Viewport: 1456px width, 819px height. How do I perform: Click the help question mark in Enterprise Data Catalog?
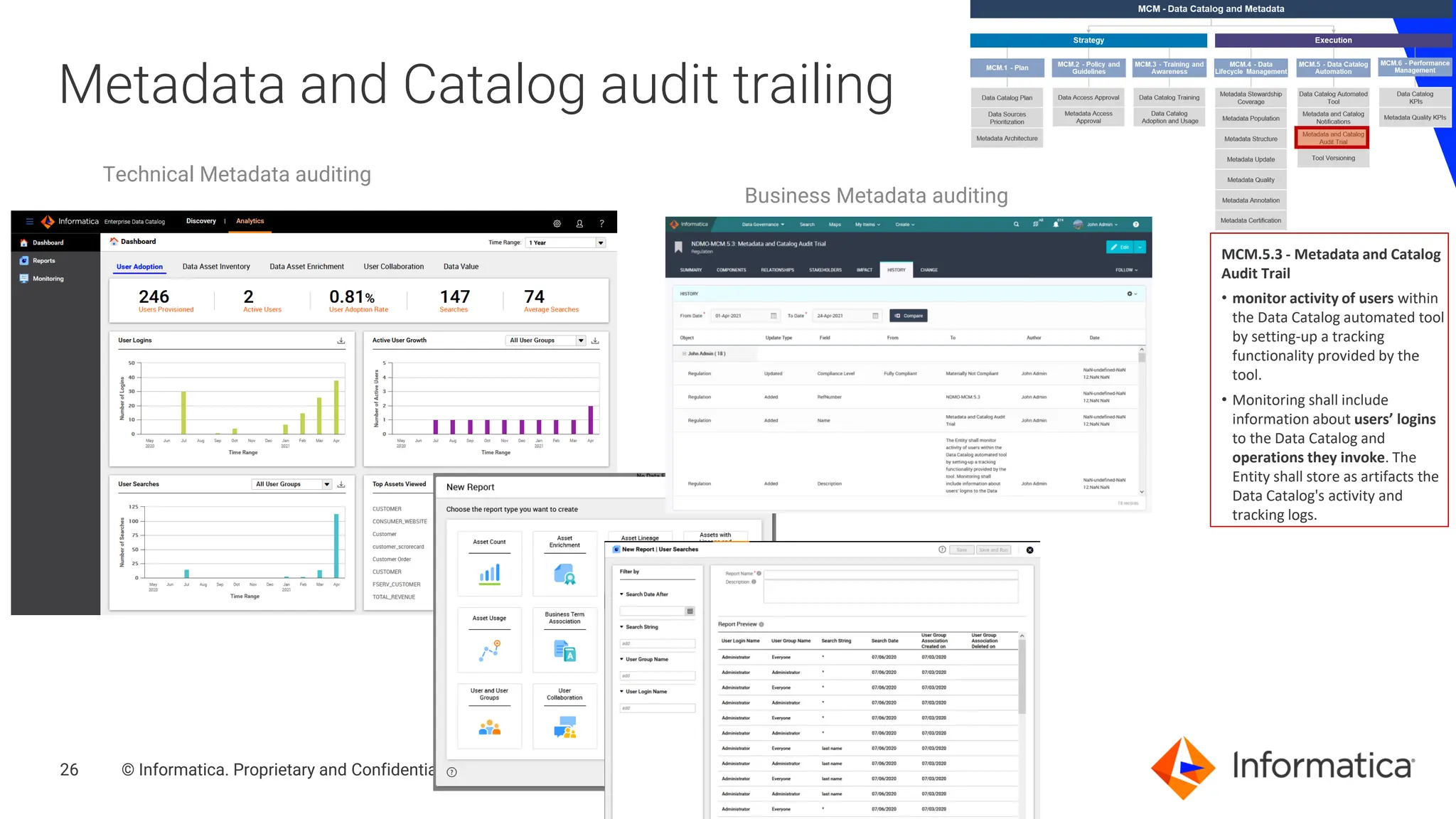point(601,223)
